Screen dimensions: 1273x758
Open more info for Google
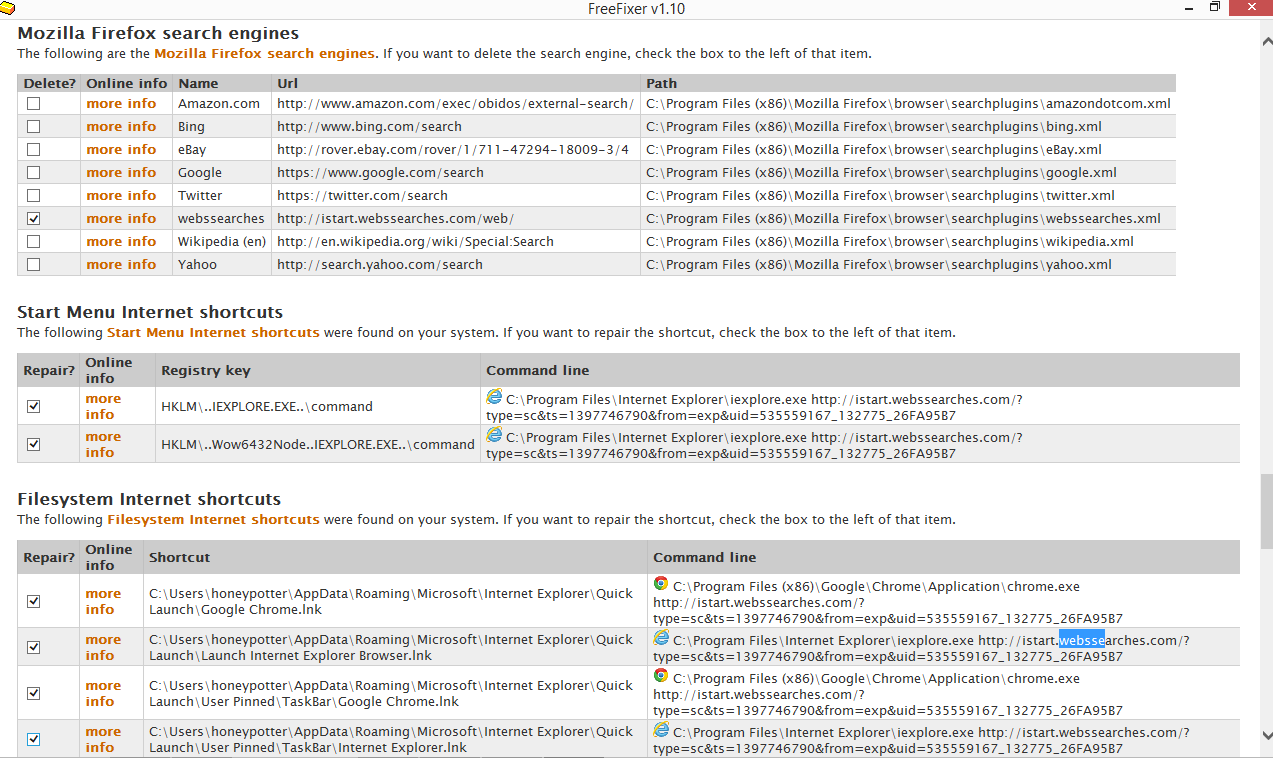pos(121,173)
